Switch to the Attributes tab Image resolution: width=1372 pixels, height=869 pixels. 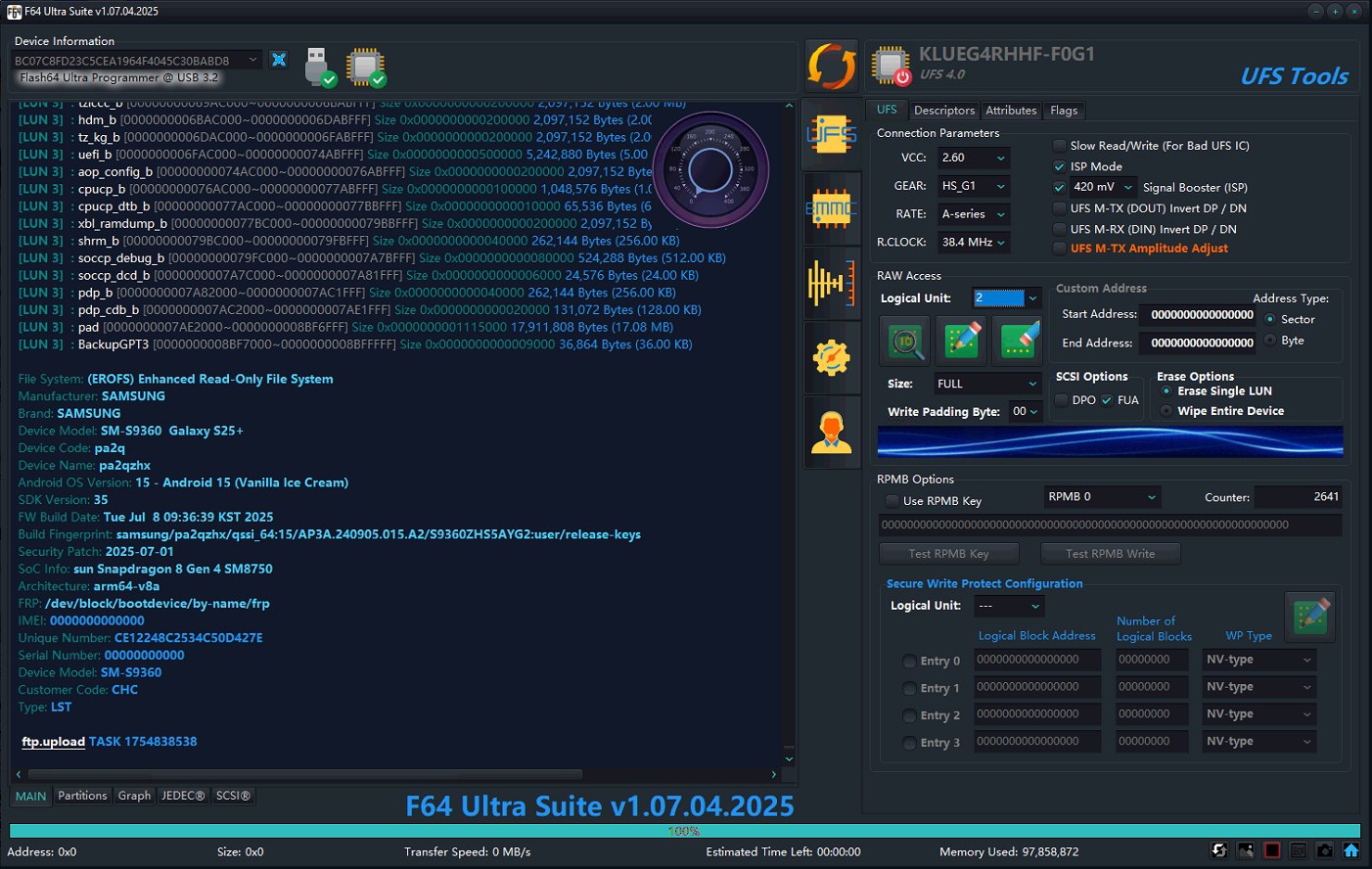click(x=1011, y=111)
